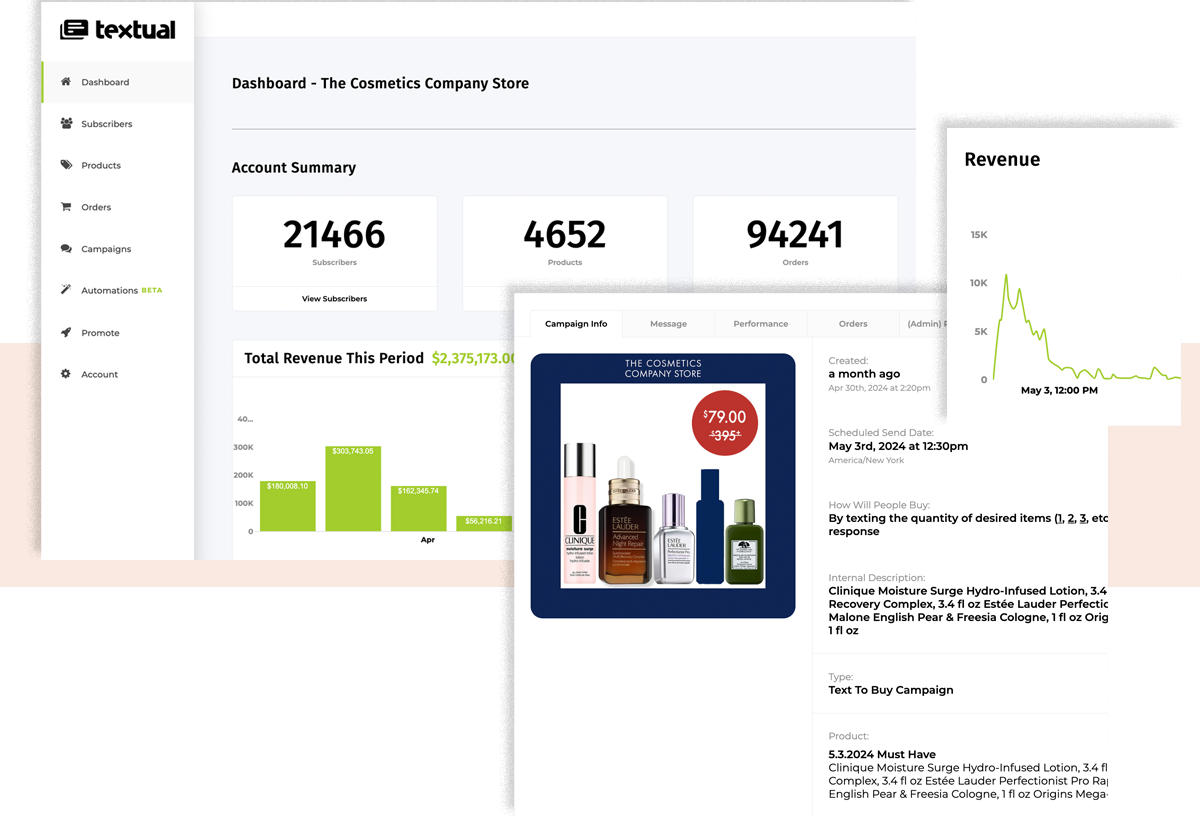Select the Orders tab in campaign panel
The image size is (1200, 817).
(x=853, y=324)
